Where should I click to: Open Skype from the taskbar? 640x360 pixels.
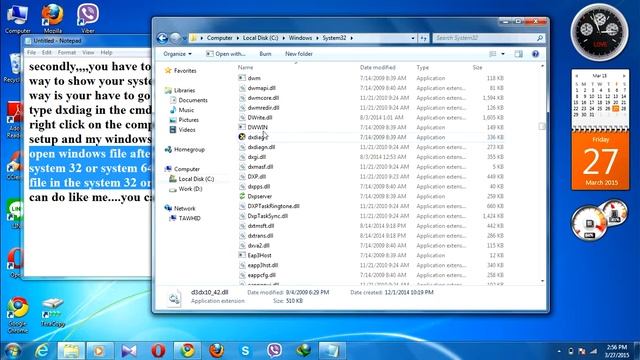tap(245, 351)
